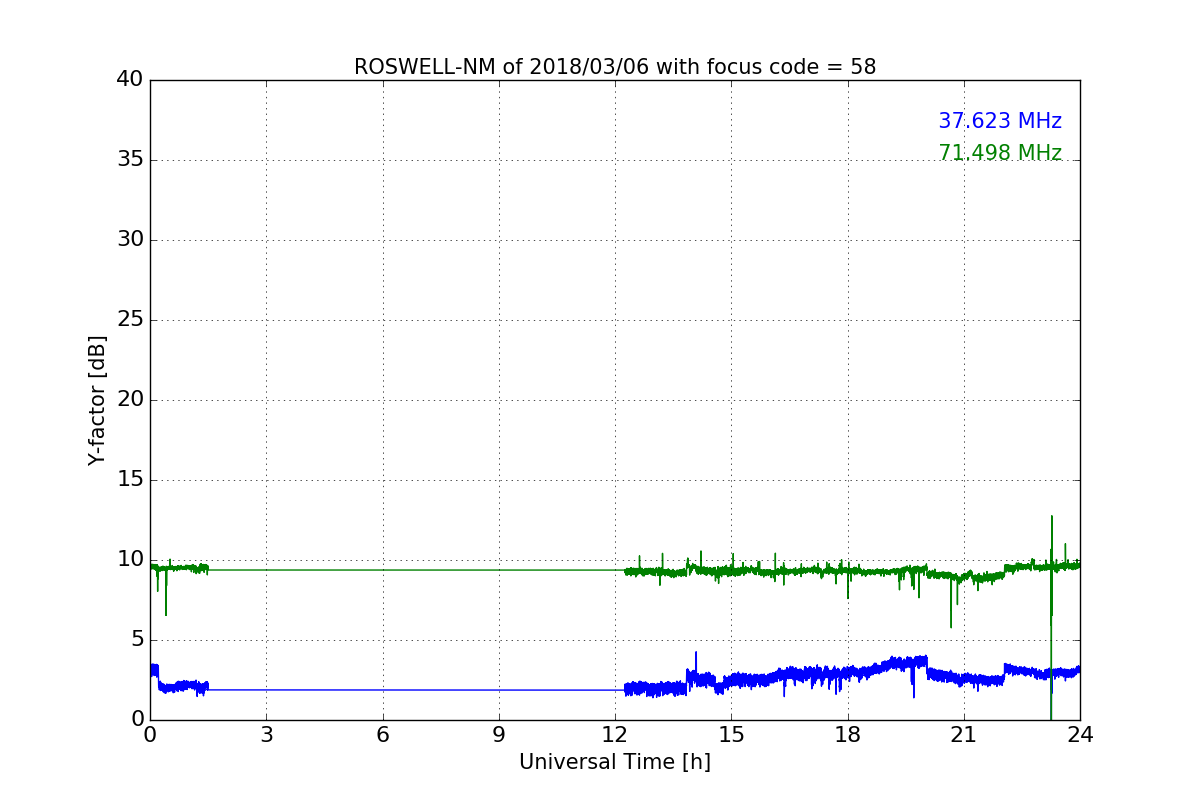Click the x-axis tick label 21

point(964,735)
